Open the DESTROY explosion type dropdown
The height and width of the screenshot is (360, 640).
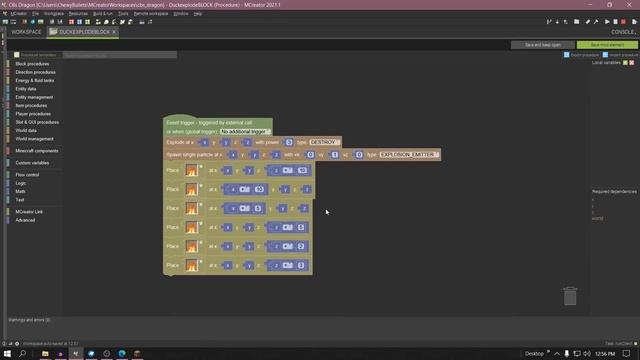coord(324,142)
